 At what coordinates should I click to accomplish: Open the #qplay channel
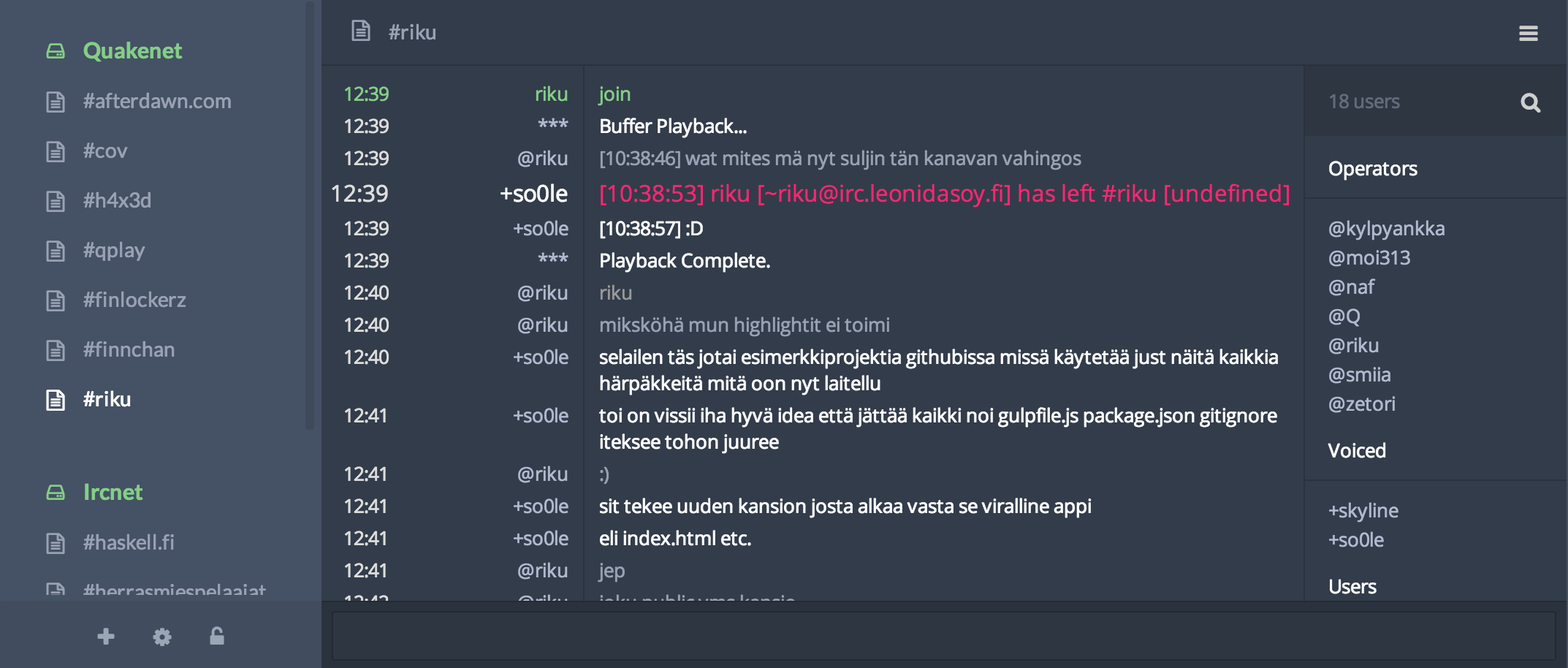point(114,251)
